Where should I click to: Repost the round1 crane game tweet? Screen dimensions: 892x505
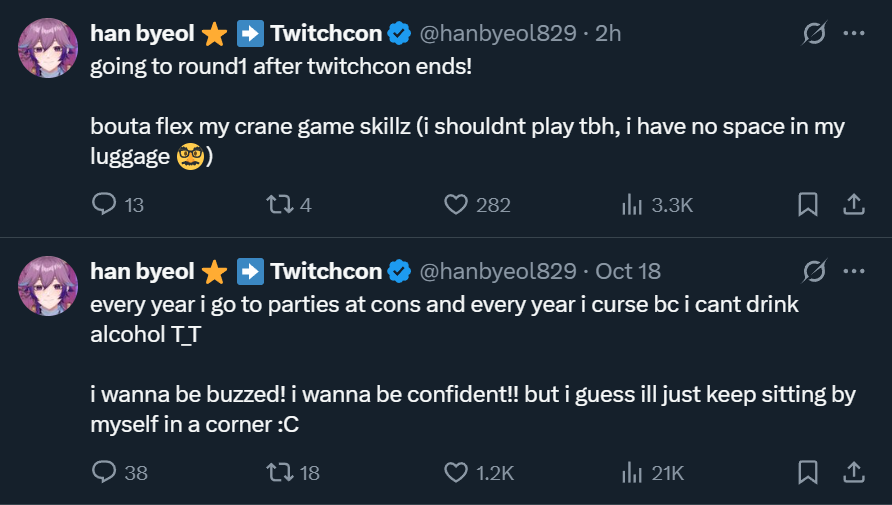(278, 205)
